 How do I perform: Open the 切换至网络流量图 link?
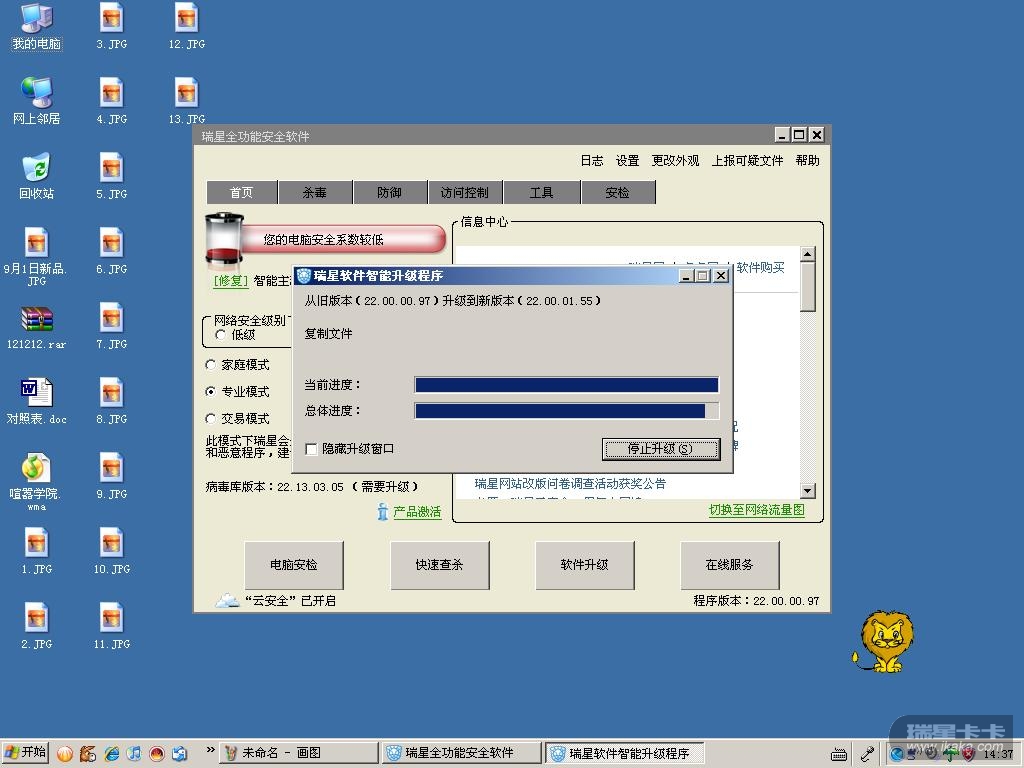757,510
